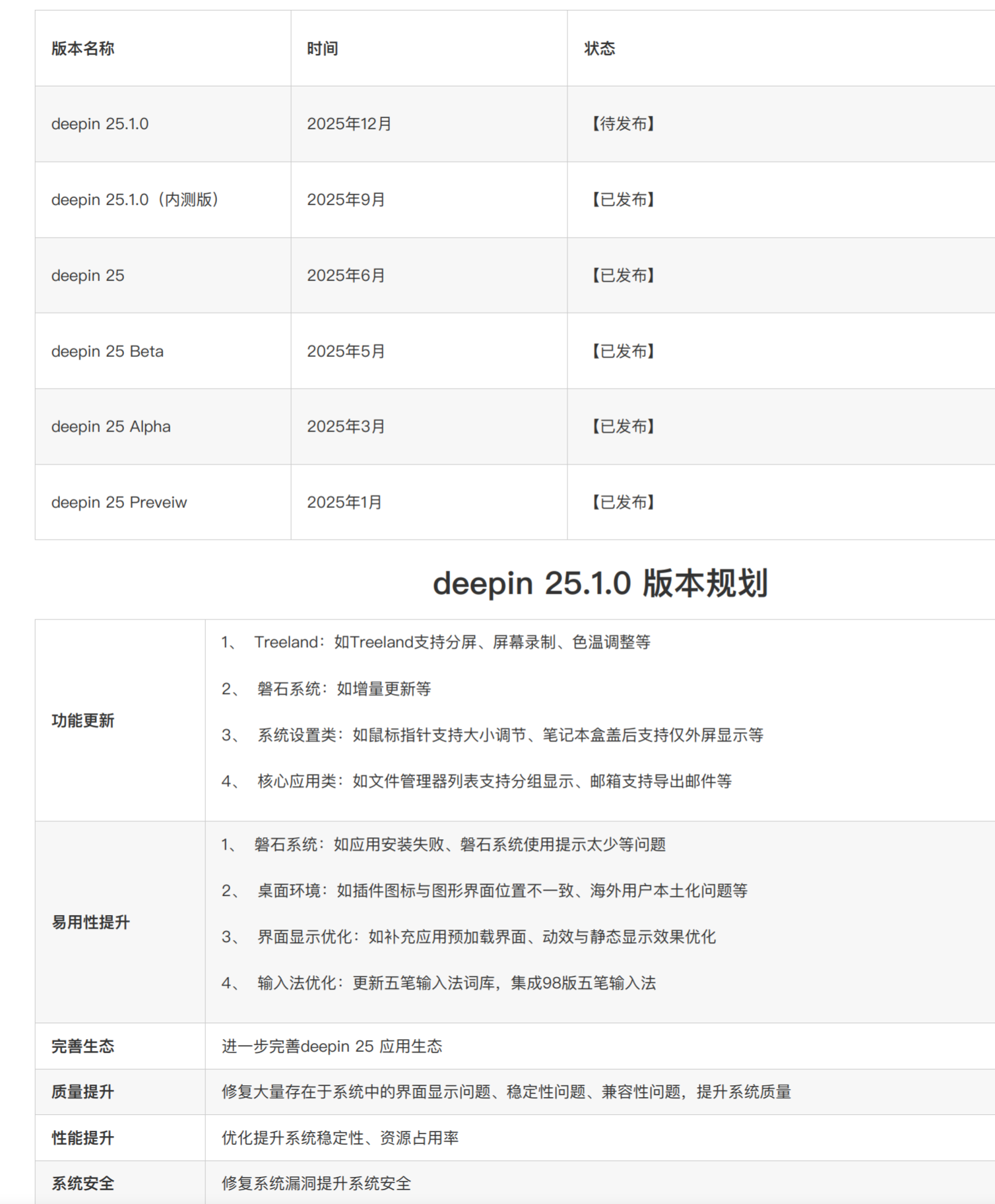The height and width of the screenshot is (1204, 995).
Task: Click the "桌面环境" plugin icon line
Action: coord(484,891)
